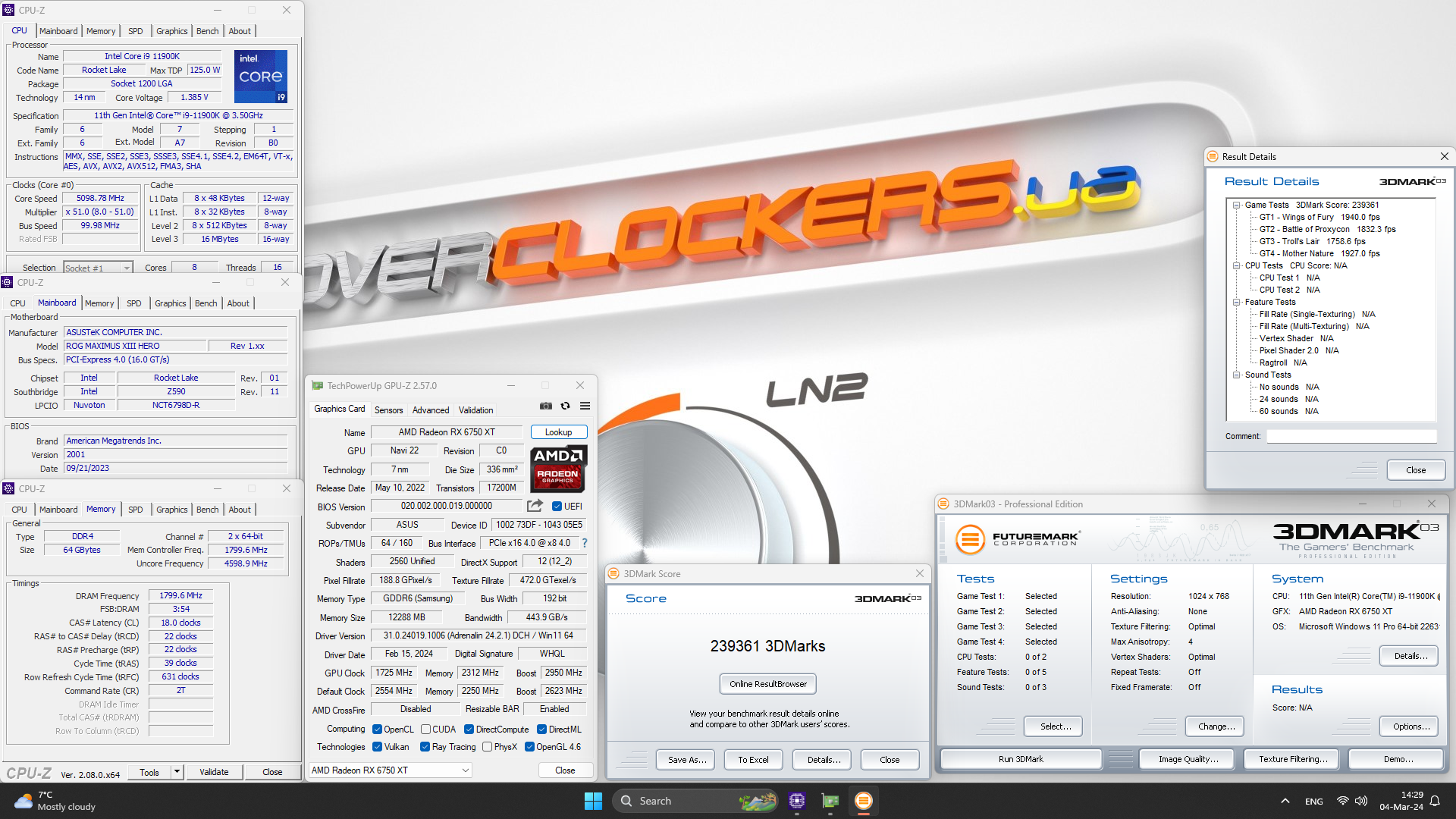1456x819 pixels.
Task: Collapse the Feature Tests tree node
Action: (1237, 302)
